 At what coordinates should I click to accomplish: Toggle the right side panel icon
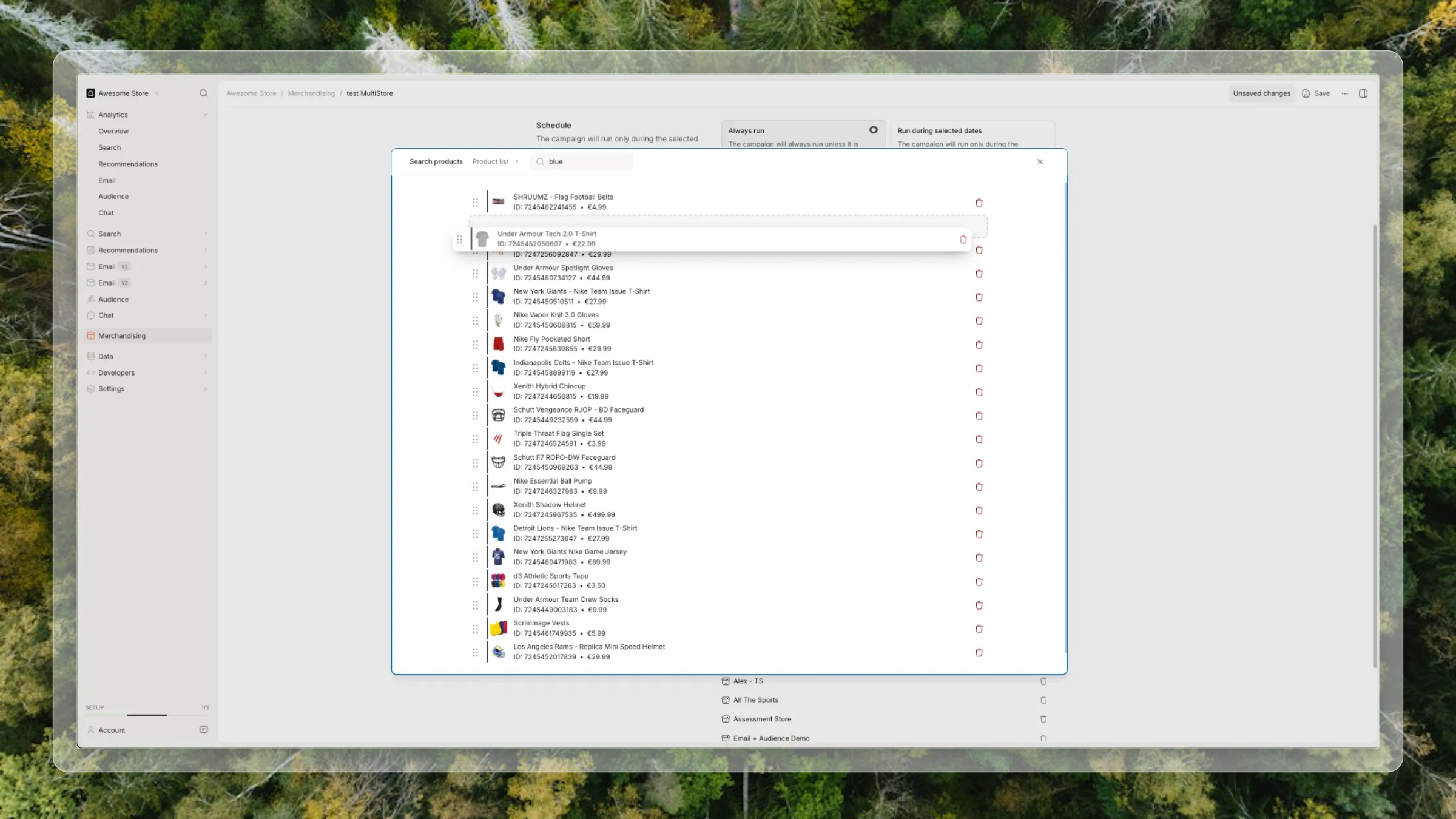pos(1363,93)
